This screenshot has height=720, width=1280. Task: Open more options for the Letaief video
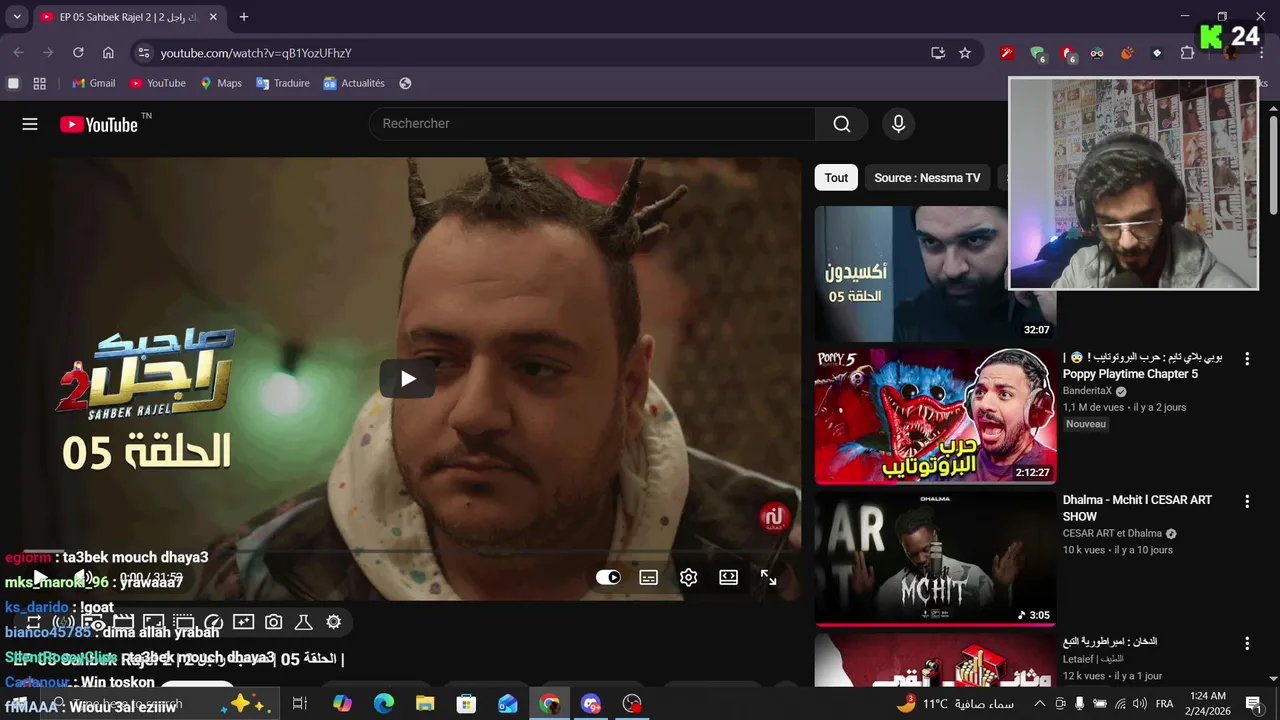(x=1247, y=644)
